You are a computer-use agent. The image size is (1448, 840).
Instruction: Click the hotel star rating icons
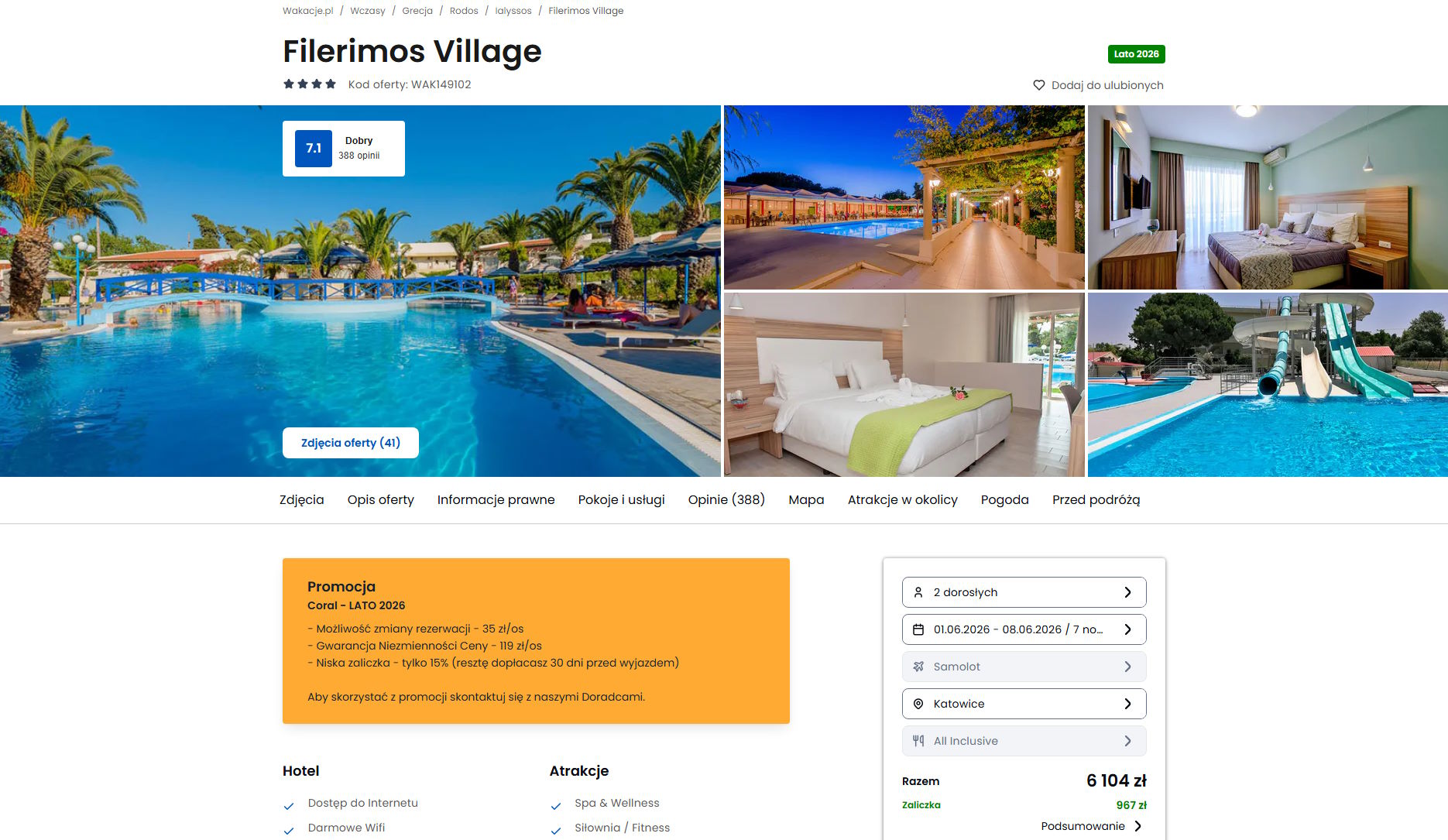point(310,84)
